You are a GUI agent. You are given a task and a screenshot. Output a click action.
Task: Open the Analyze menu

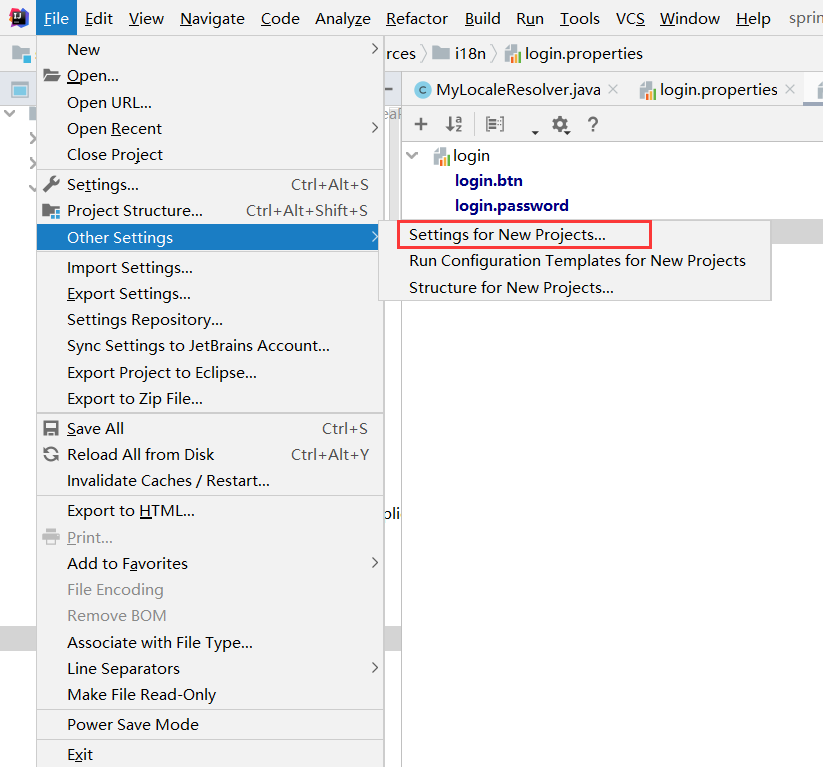pos(343,18)
